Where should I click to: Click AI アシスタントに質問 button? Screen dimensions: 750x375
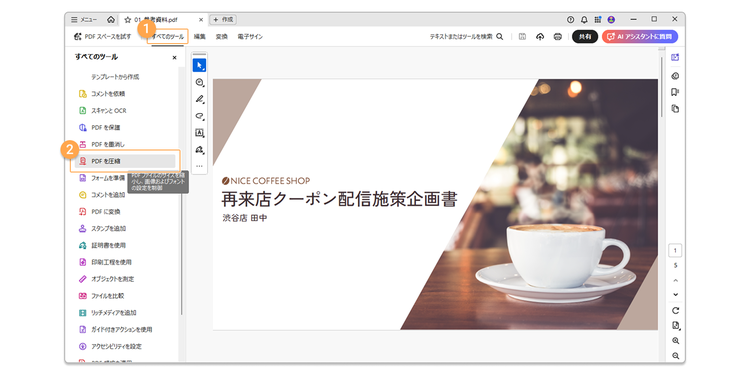tap(640, 36)
